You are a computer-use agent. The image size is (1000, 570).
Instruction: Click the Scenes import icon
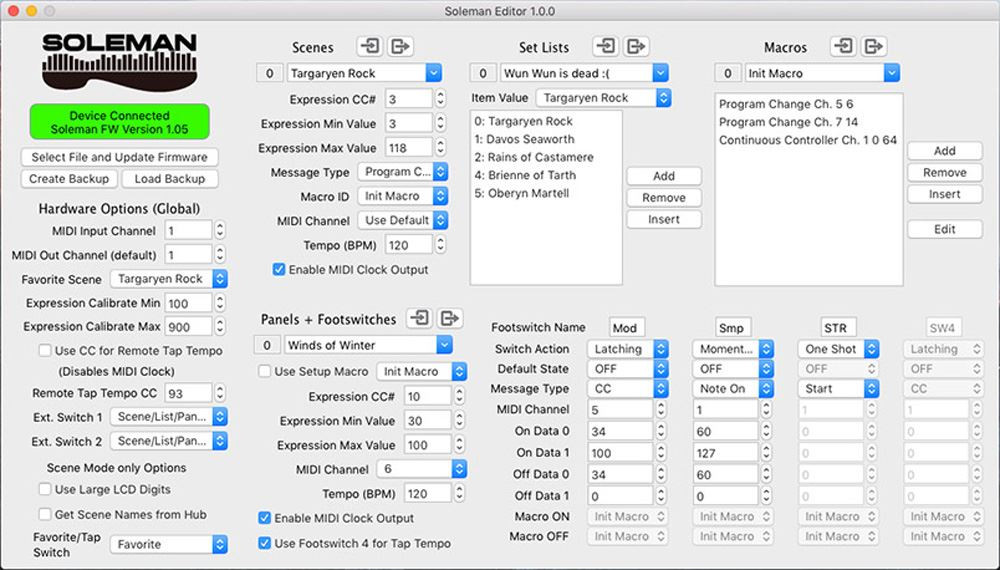tap(371, 46)
